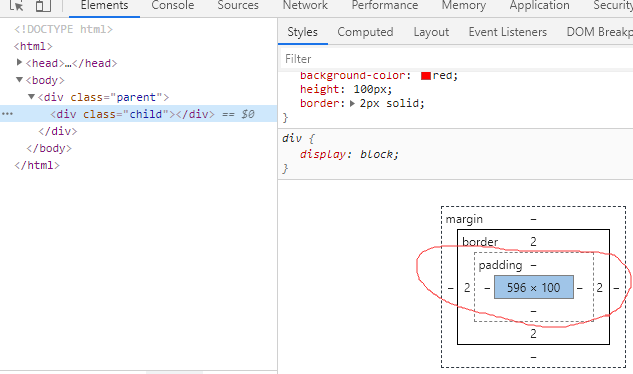This screenshot has height=374, width=633.
Task: Select the Styles sub-tab
Action: [x=302, y=32]
